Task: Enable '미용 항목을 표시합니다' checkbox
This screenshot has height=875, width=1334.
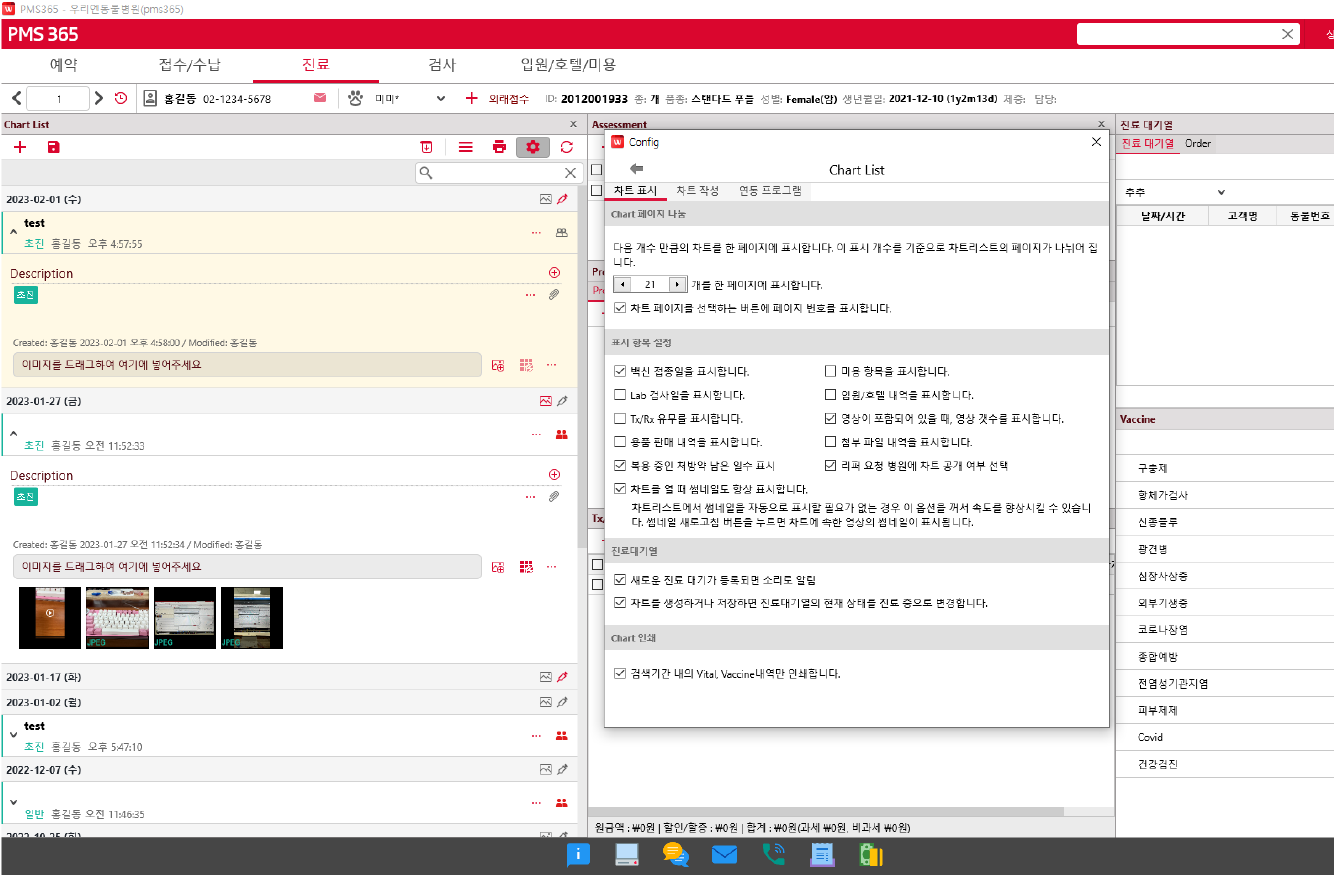Action: (x=830, y=372)
